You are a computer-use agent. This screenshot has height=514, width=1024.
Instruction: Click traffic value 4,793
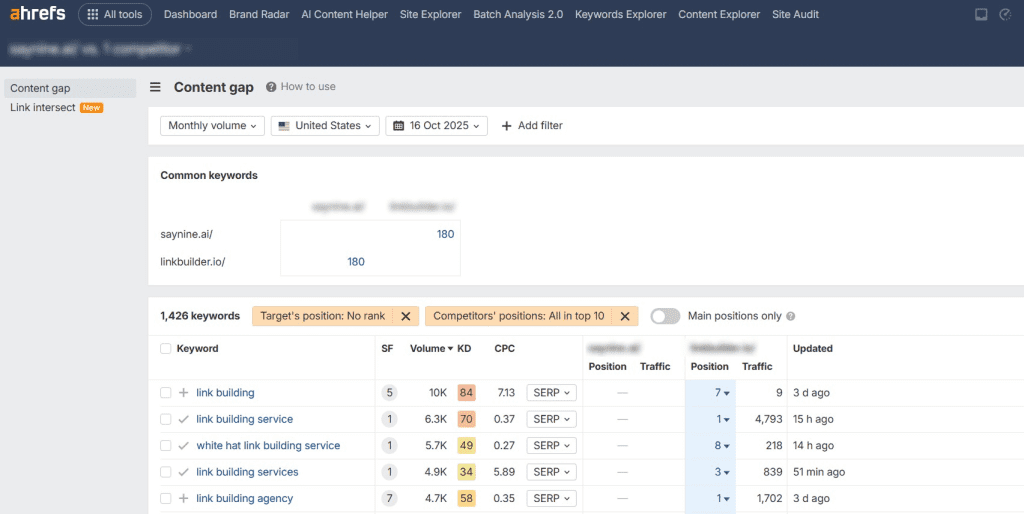[769, 419]
